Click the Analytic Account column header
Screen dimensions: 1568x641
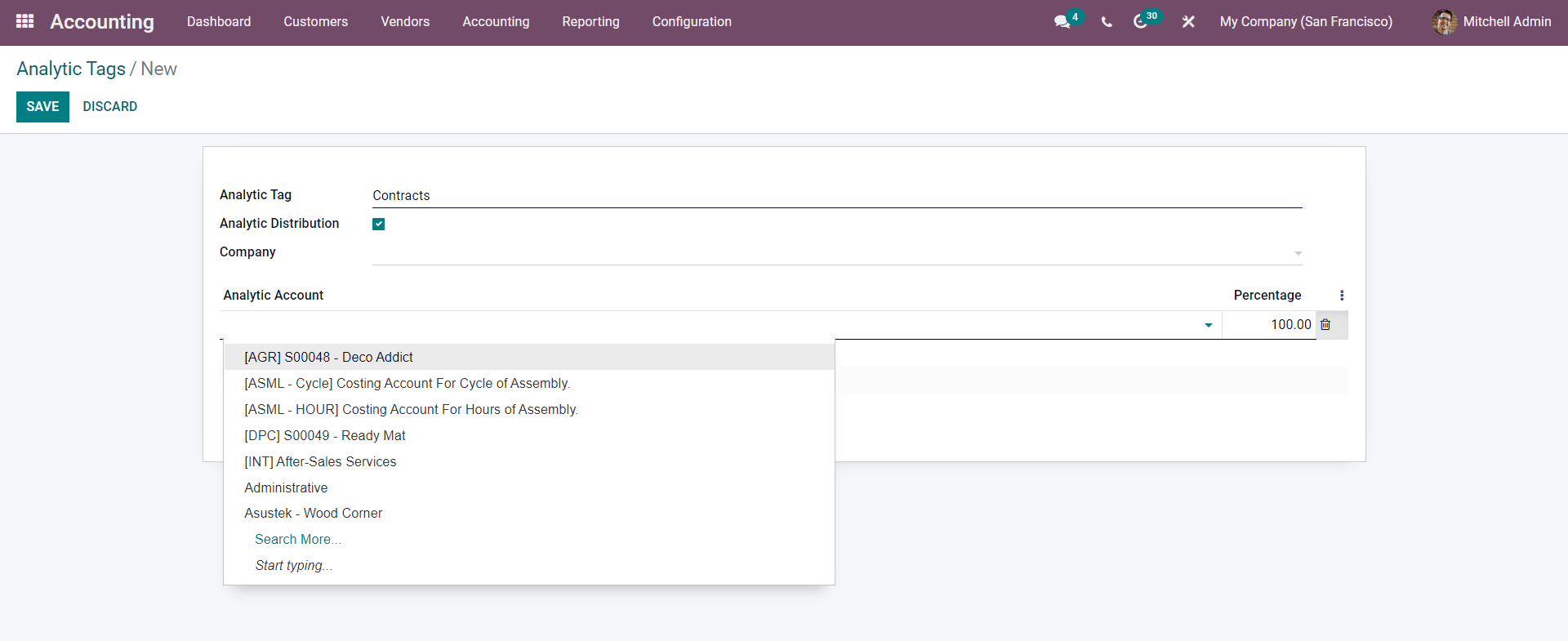(x=274, y=296)
